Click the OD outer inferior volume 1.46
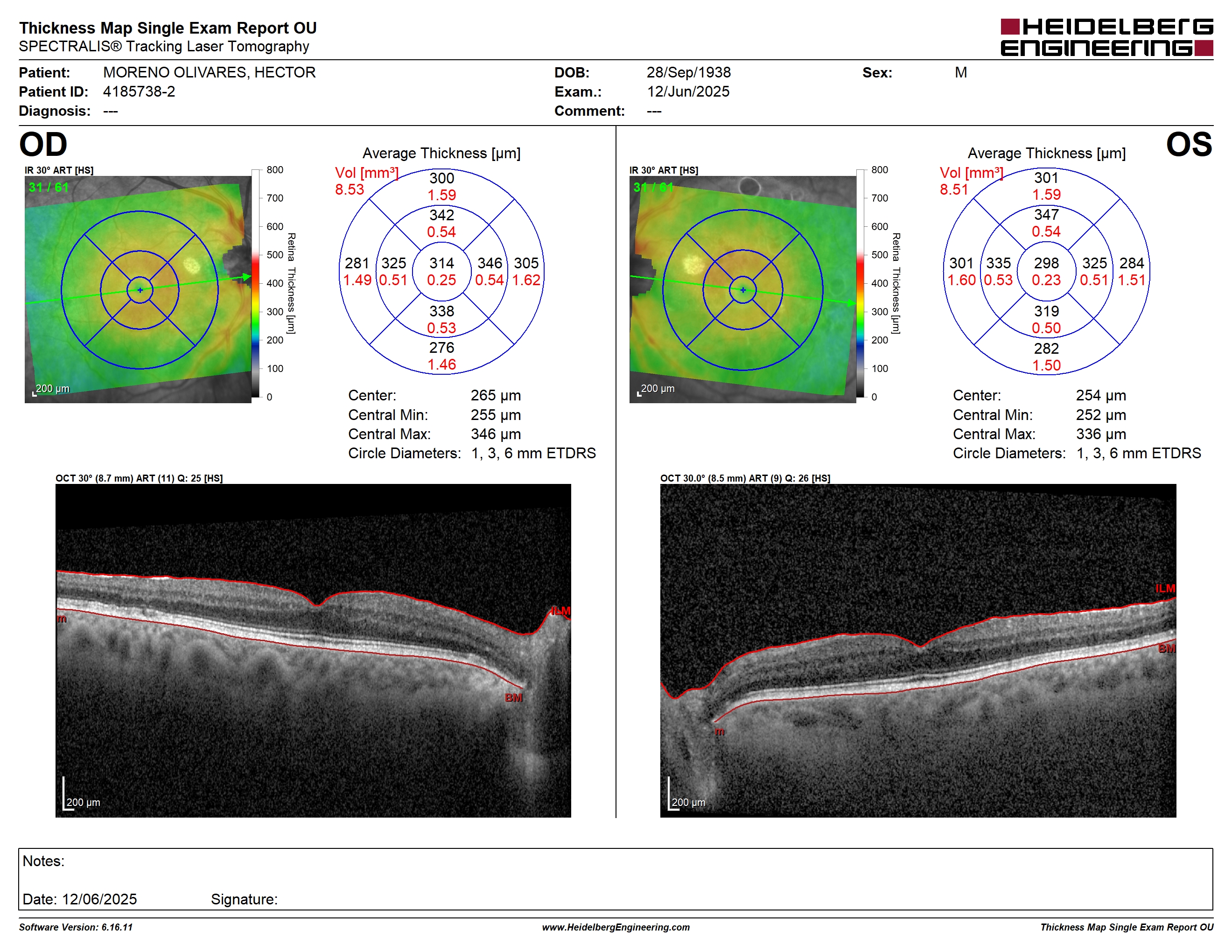This screenshot has width=1232, height=952. [x=441, y=364]
